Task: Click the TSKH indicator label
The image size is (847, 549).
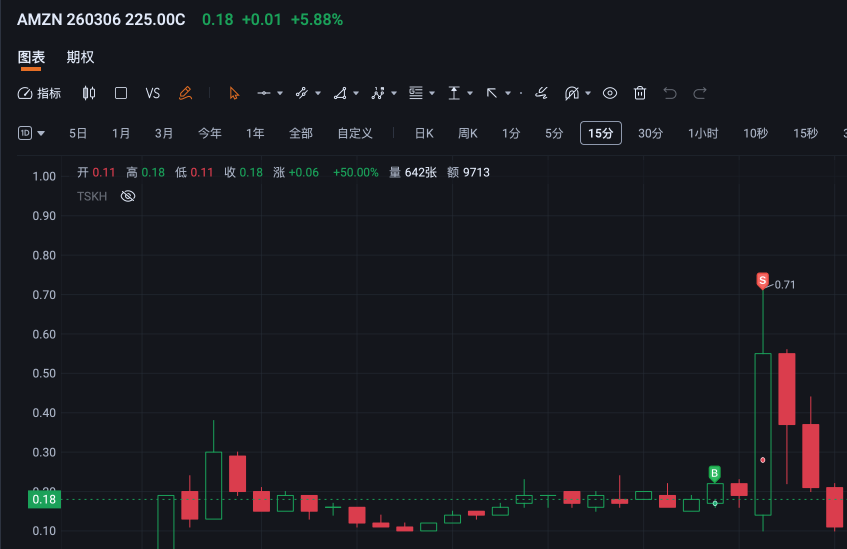Action: pyautogui.click(x=92, y=196)
